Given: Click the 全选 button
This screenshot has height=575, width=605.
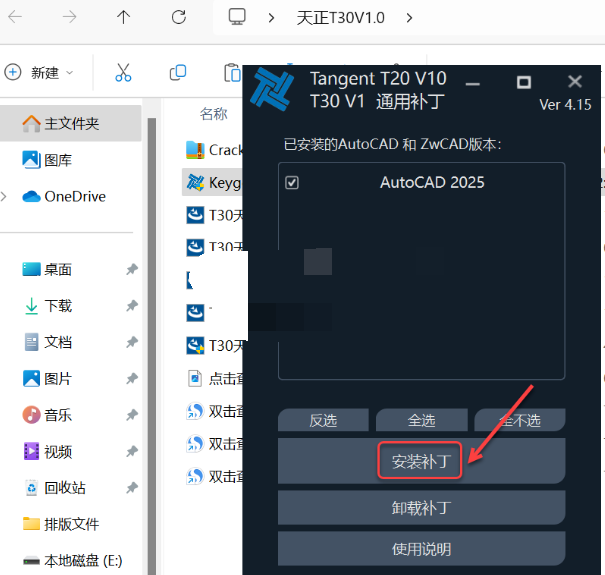Looking at the screenshot, I should pyautogui.click(x=421, y=420).
